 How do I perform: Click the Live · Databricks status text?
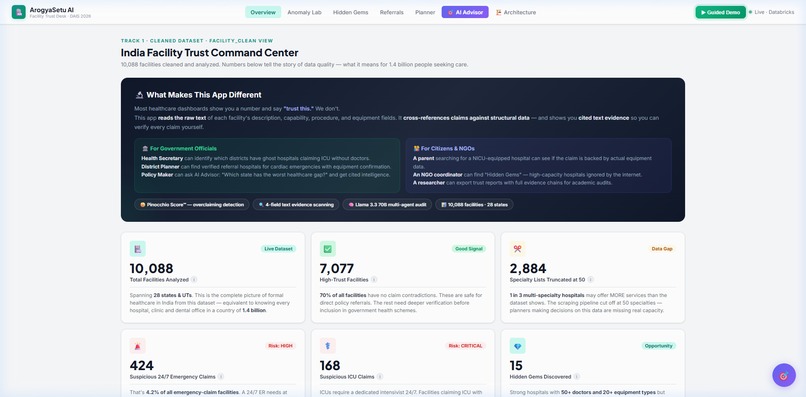pos(774,12)
